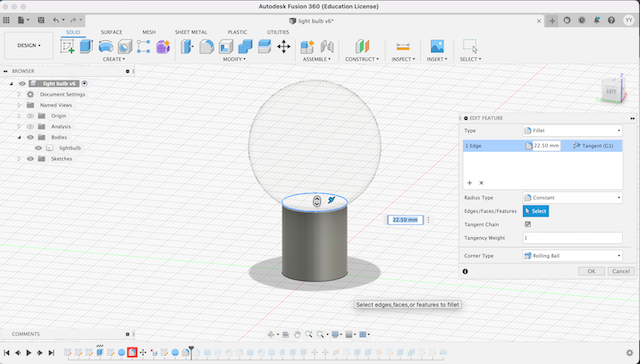Viewport: 640px width, 364px height.
Task: Select the Offset Plane construct tool
Action: 362,47
